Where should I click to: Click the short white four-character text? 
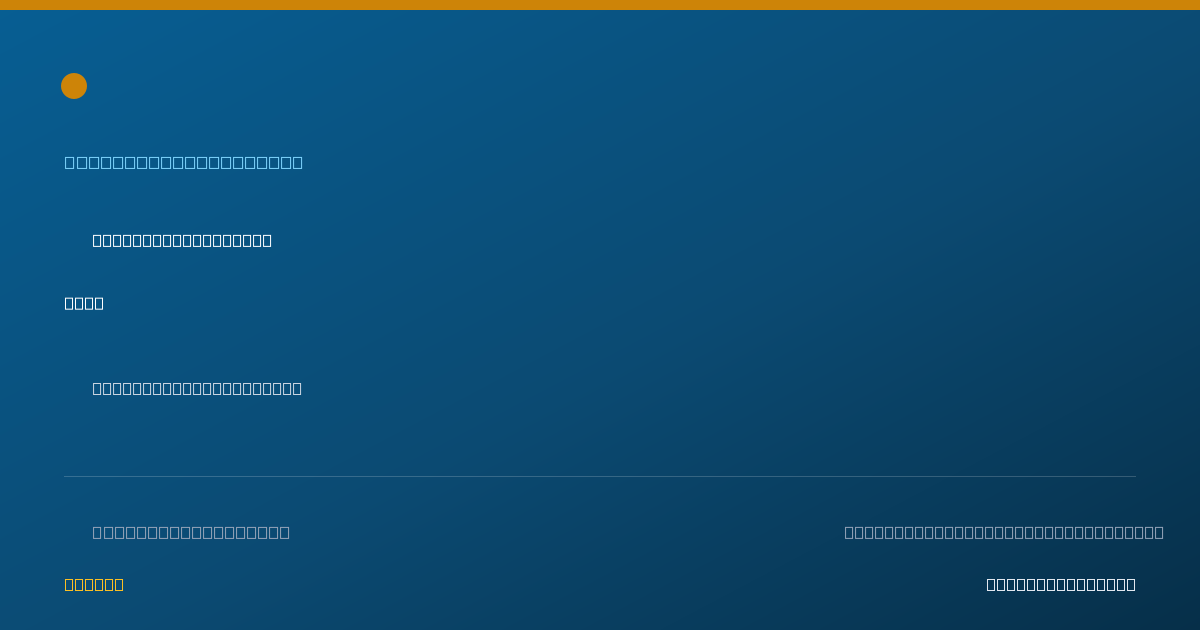[84, 303]
